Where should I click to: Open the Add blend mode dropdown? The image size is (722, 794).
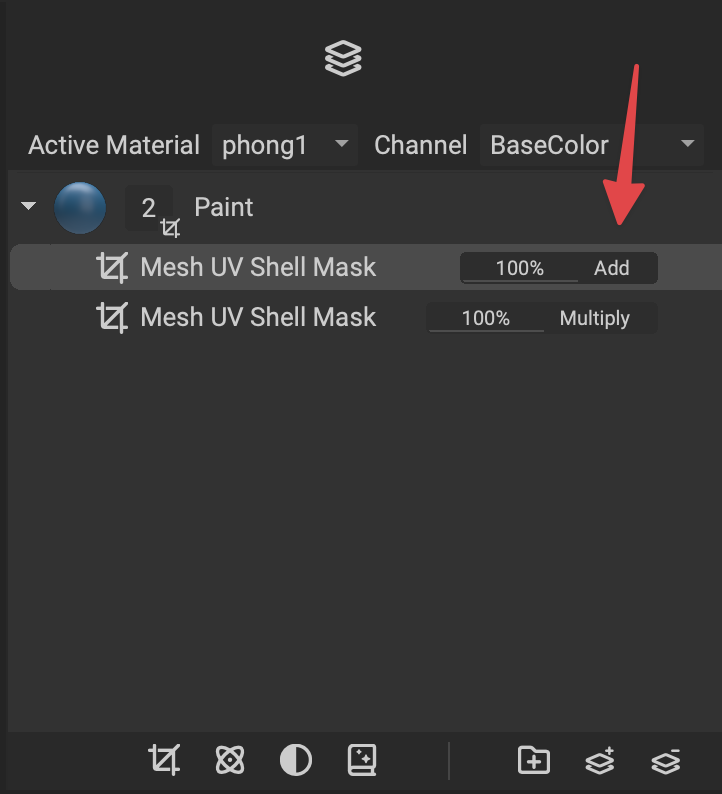click(612, 268)
